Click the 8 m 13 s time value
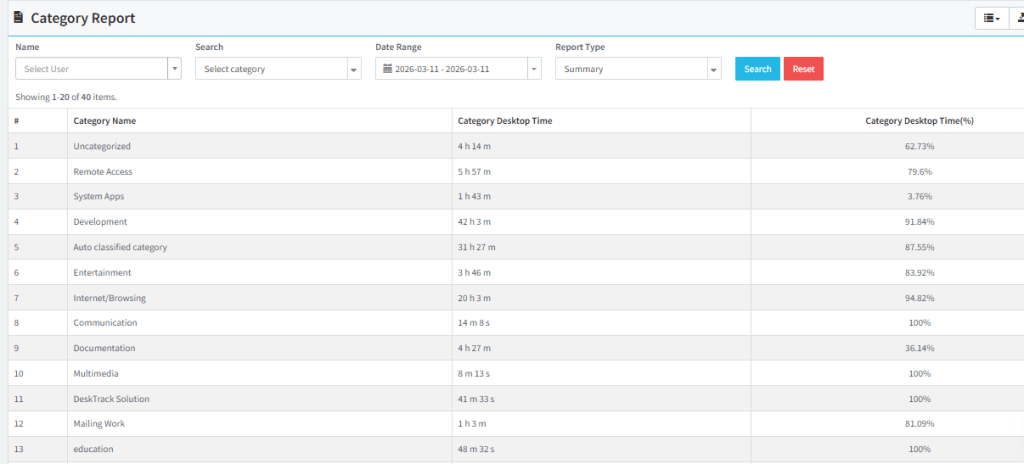This screenshot has height=464, width=1024. (473, 373)
